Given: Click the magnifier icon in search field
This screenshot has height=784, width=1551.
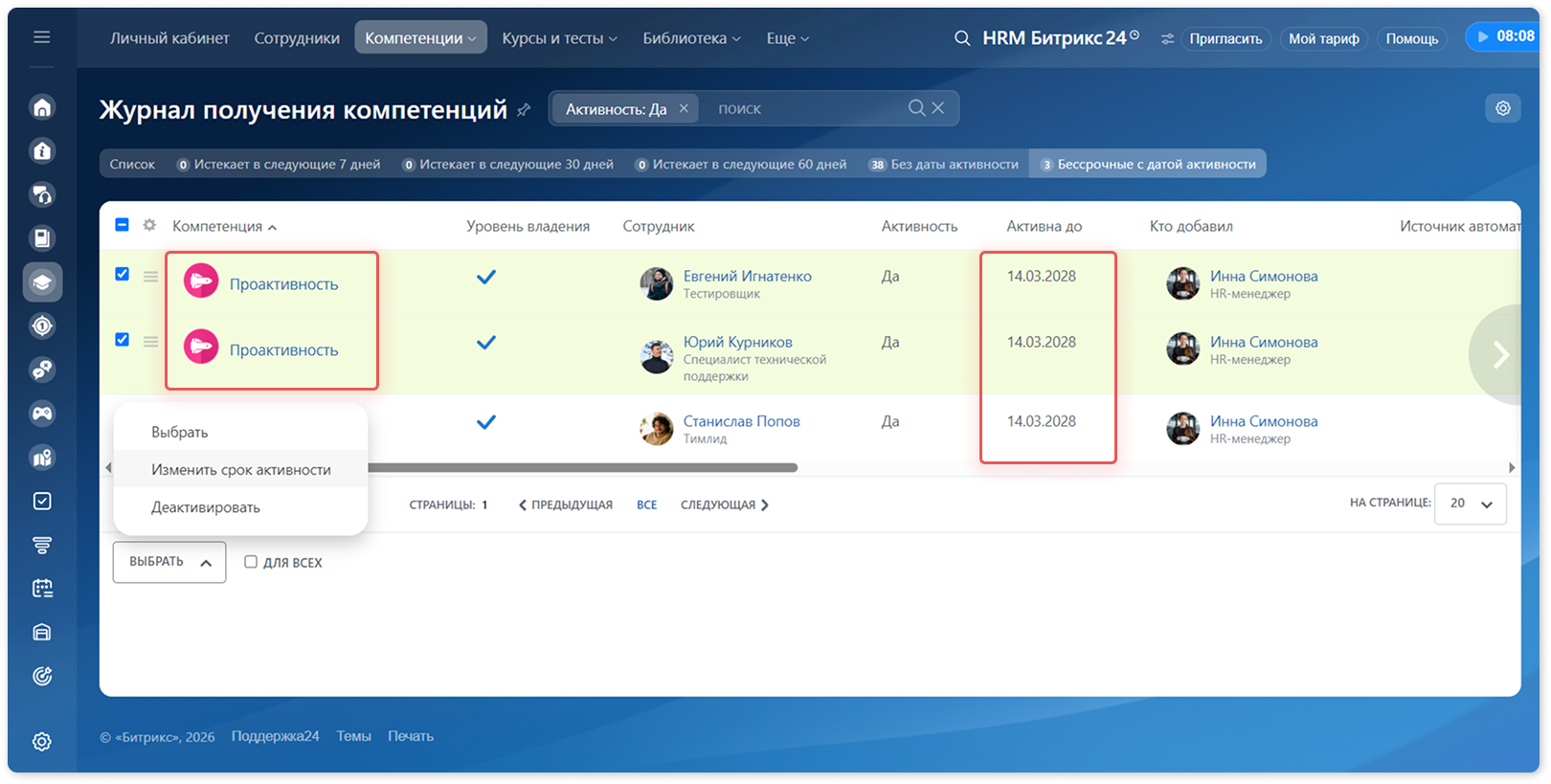Looking at the screenshot, I should tap(916, 108).
